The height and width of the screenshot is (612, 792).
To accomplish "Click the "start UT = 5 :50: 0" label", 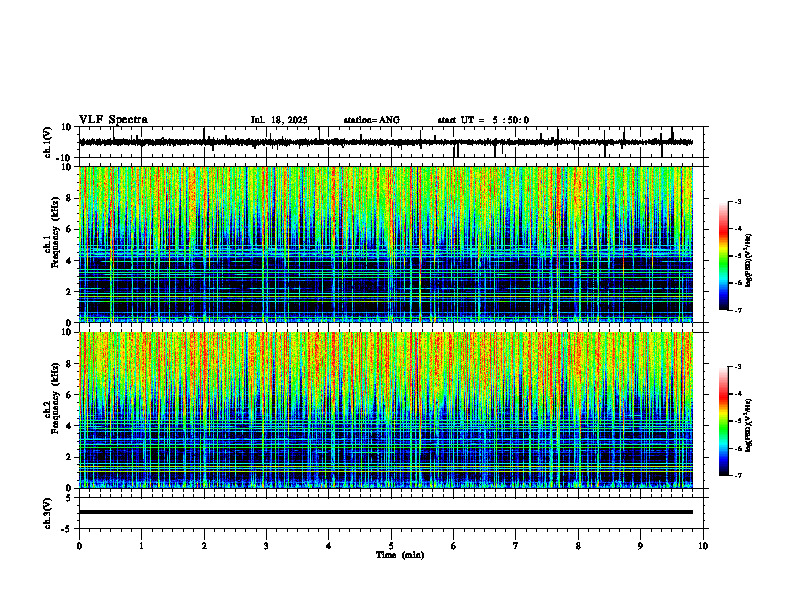I will coord(483,120).
